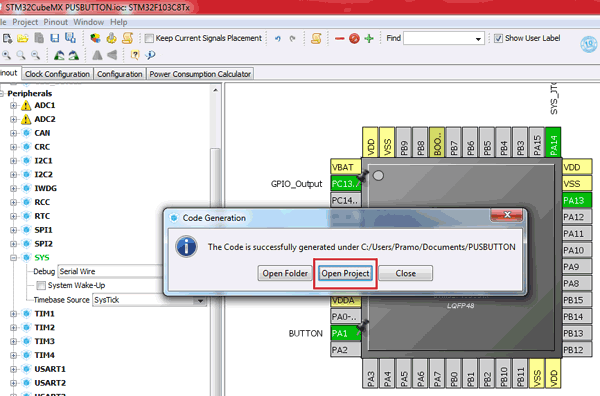Collapse the SYS peripheral node
The image size is (600, 396).
click(x=13, y=258)
